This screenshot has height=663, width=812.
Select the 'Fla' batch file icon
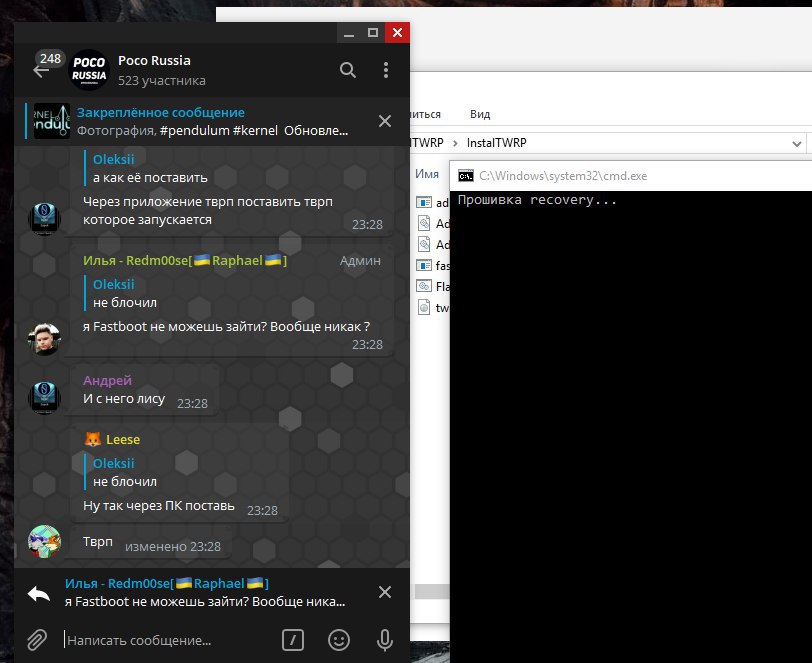(424, 286)
